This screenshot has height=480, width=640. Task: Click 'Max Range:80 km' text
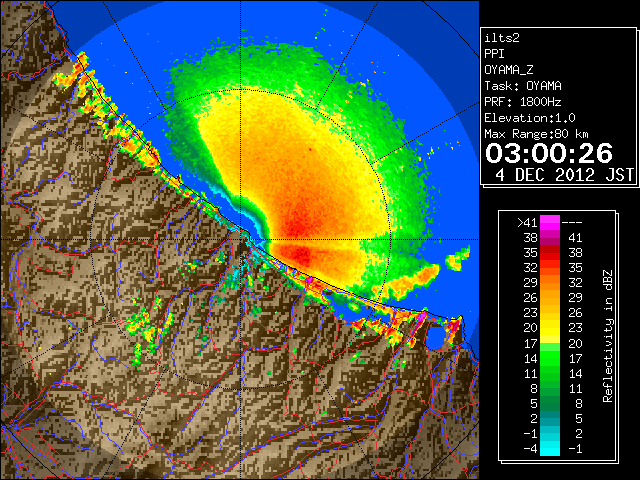click(536, 134)
